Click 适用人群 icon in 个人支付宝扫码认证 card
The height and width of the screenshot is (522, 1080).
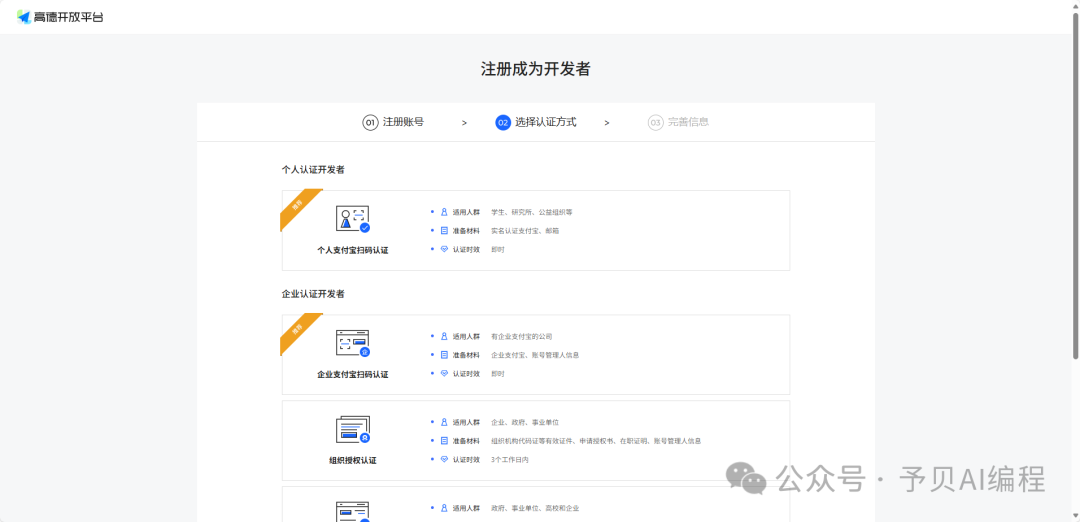(444, 212)
